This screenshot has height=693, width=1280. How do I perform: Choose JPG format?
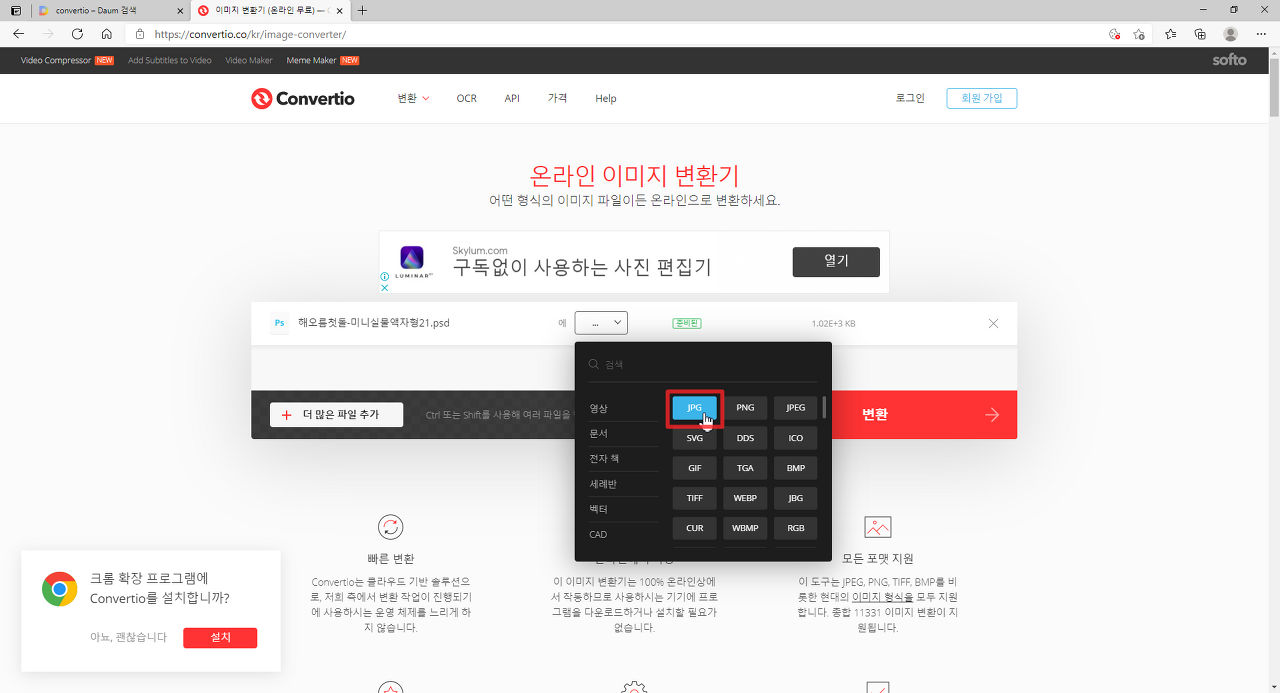coord(694,408)
